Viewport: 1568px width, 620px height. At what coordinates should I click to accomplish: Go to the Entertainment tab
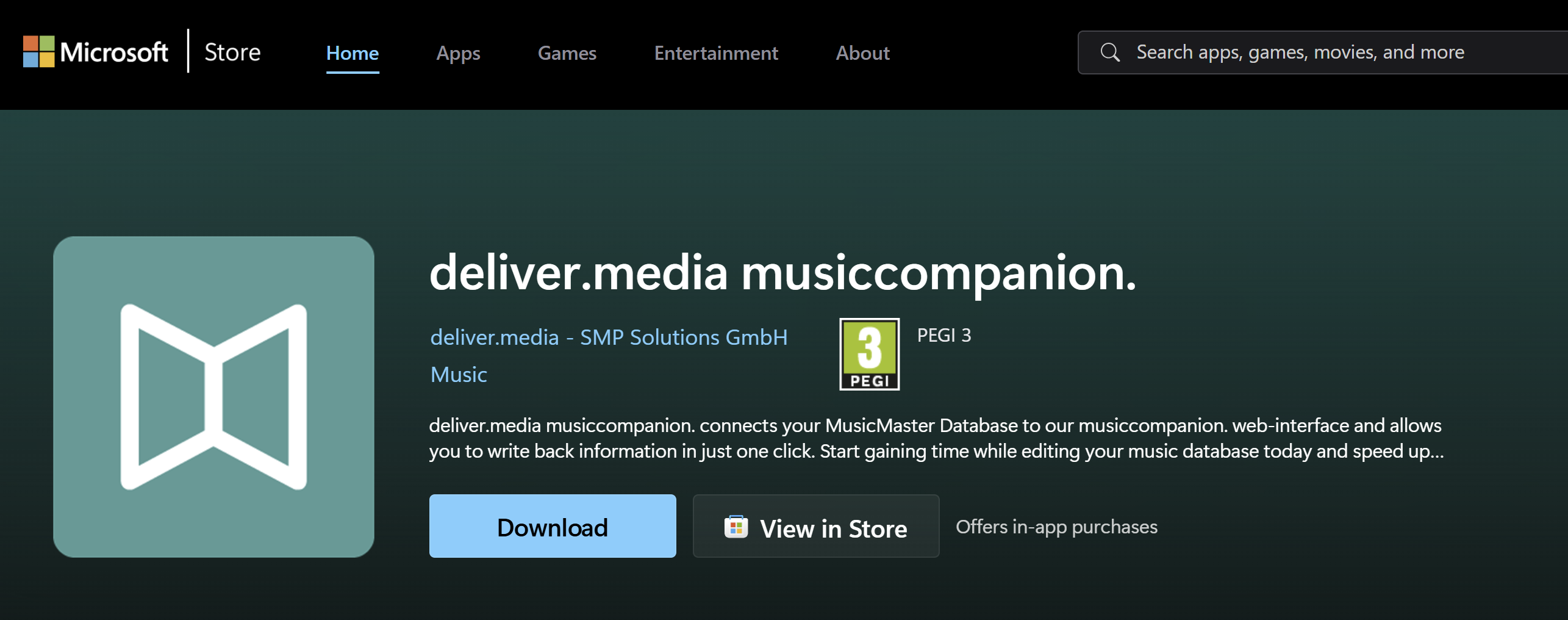click(x=716, y=53)
